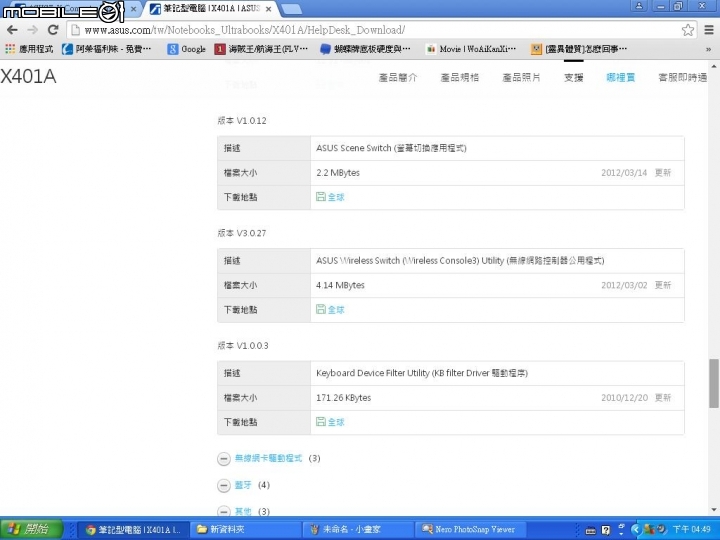Click the browser back arrow
720x540 pixels.
click(x=12, y=30)
